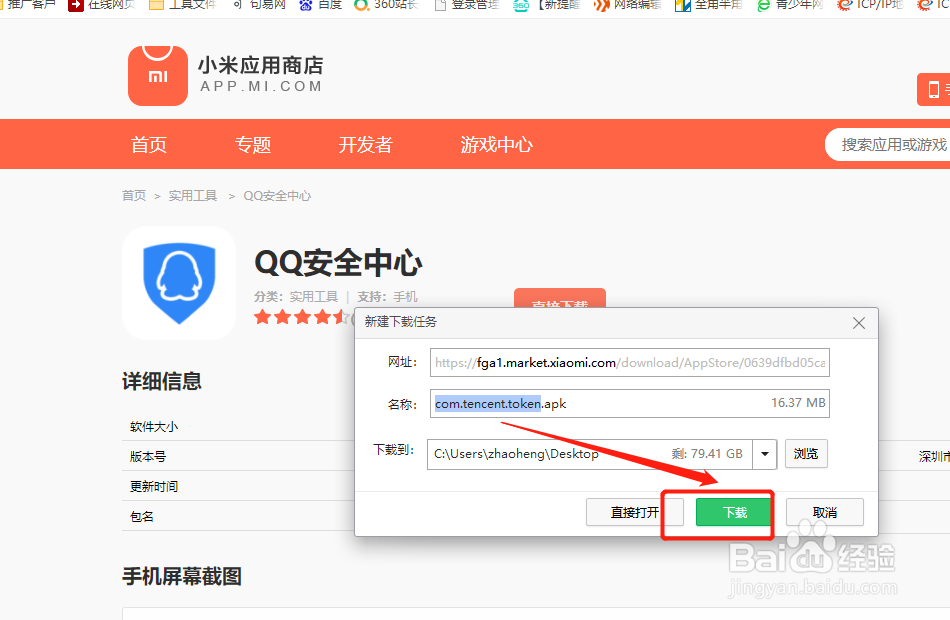Open the 青少年网 bookmark
The width and height of the screenshot is (950, 620).
pos(790,5)
